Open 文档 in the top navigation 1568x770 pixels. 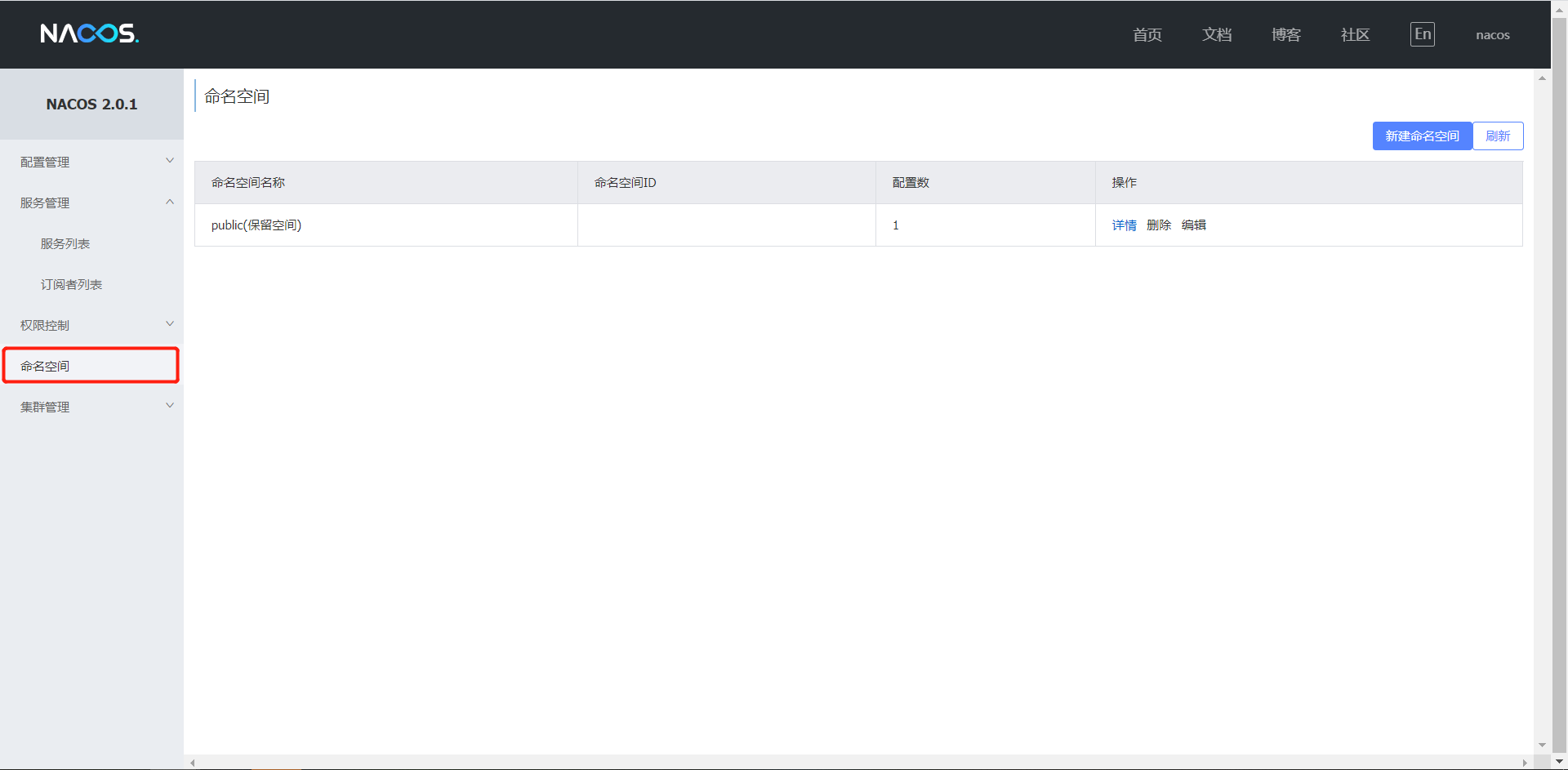coord(1217,34)
